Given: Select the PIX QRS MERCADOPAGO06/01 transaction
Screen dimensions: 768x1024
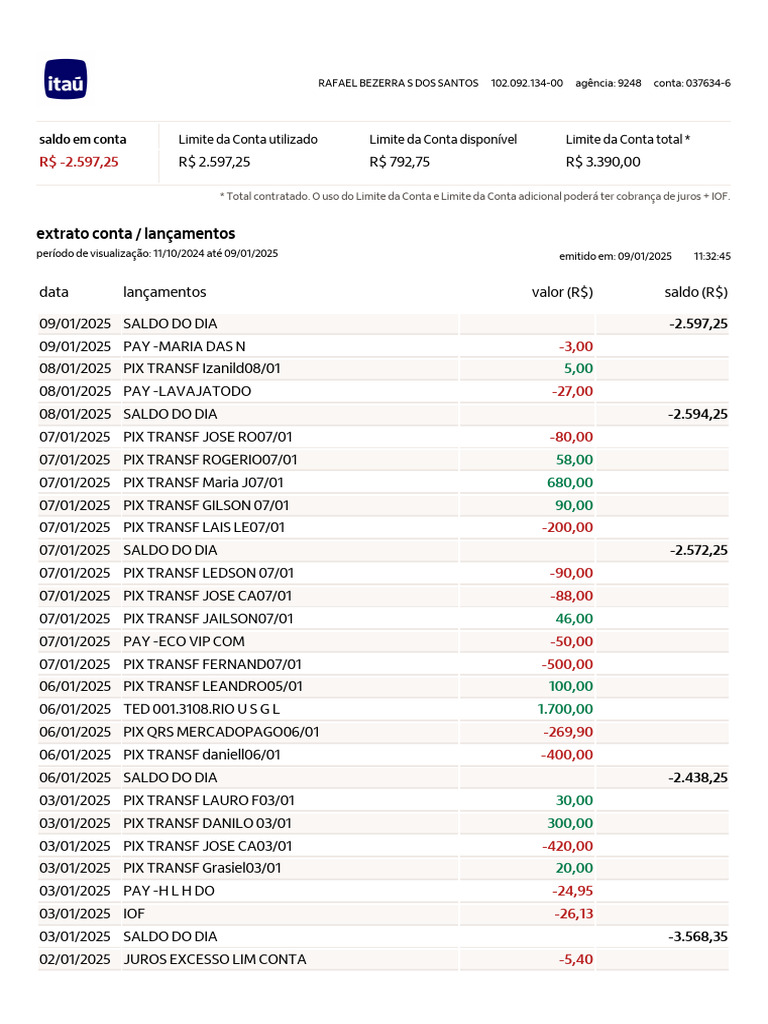Looking at the screenshot, I should (x=221, y=732).
